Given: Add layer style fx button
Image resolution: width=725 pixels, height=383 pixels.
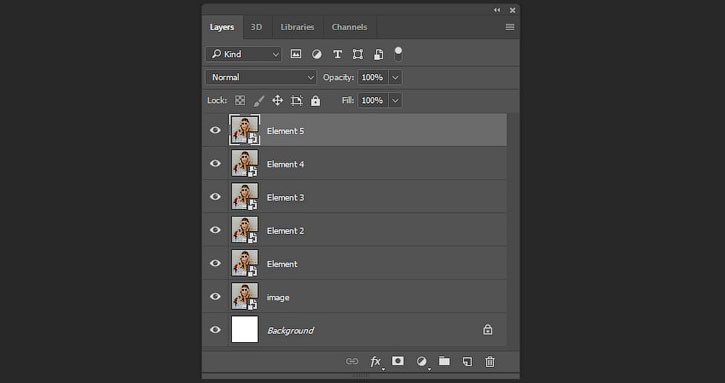Looking at the screenshot, I should 375,362.
